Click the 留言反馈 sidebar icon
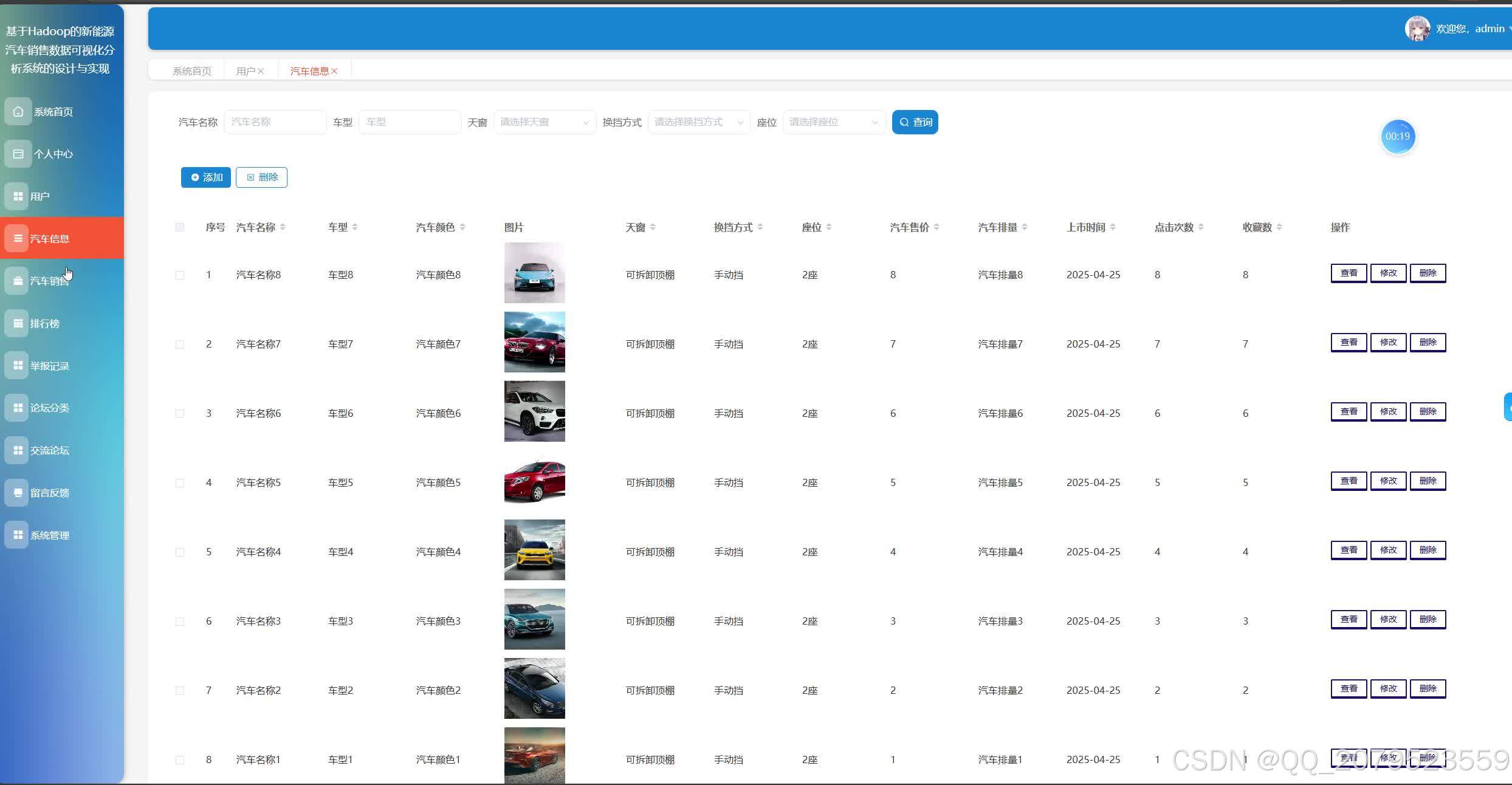 click(18, 493)
